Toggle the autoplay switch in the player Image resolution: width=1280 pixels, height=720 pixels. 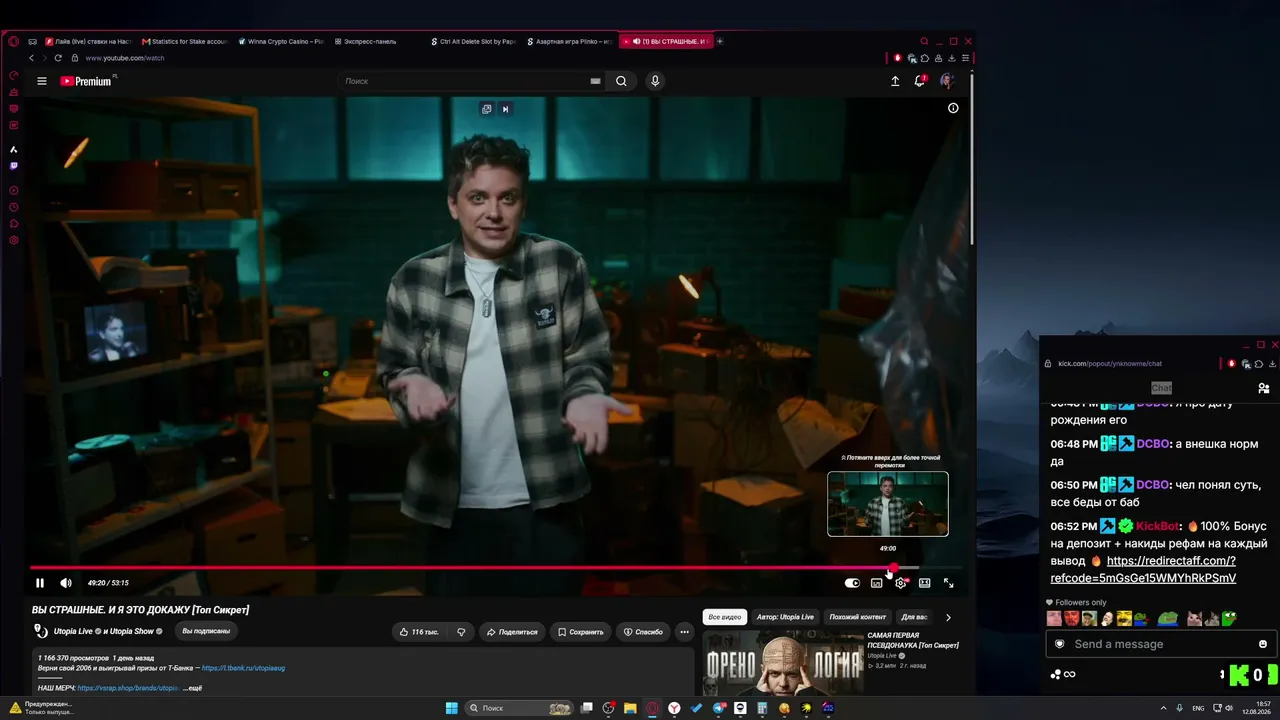[852, 583]
